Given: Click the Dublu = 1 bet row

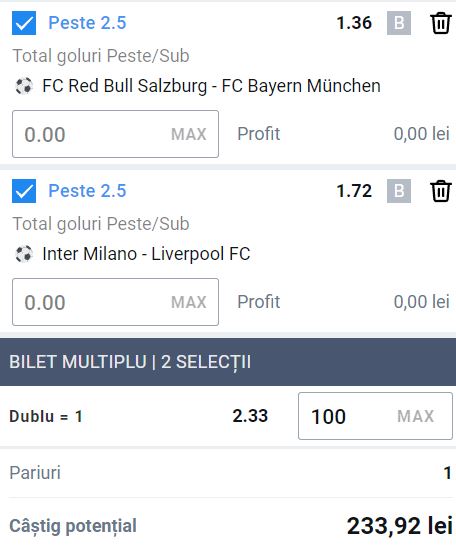Looking at the screenshot, I should coord(228,416).
